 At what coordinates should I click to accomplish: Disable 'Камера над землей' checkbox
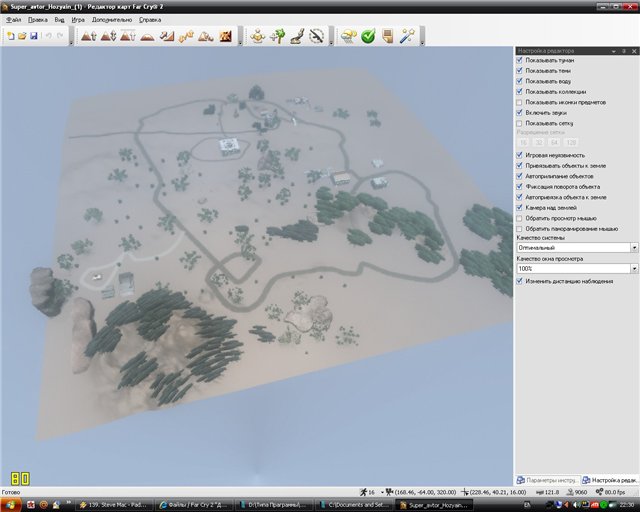click(519, 208)
